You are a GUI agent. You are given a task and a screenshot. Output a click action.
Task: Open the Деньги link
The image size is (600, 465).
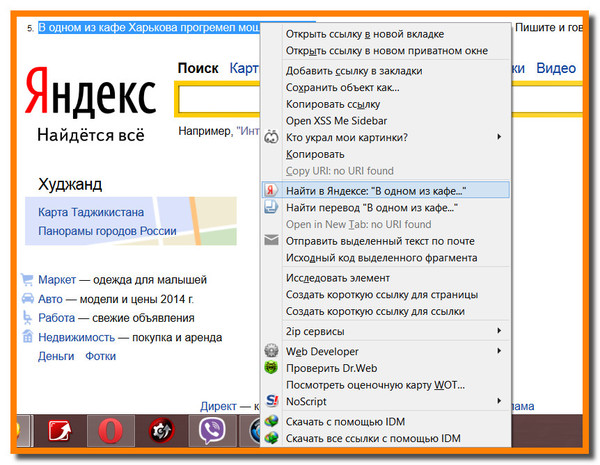tap(56, 356)
